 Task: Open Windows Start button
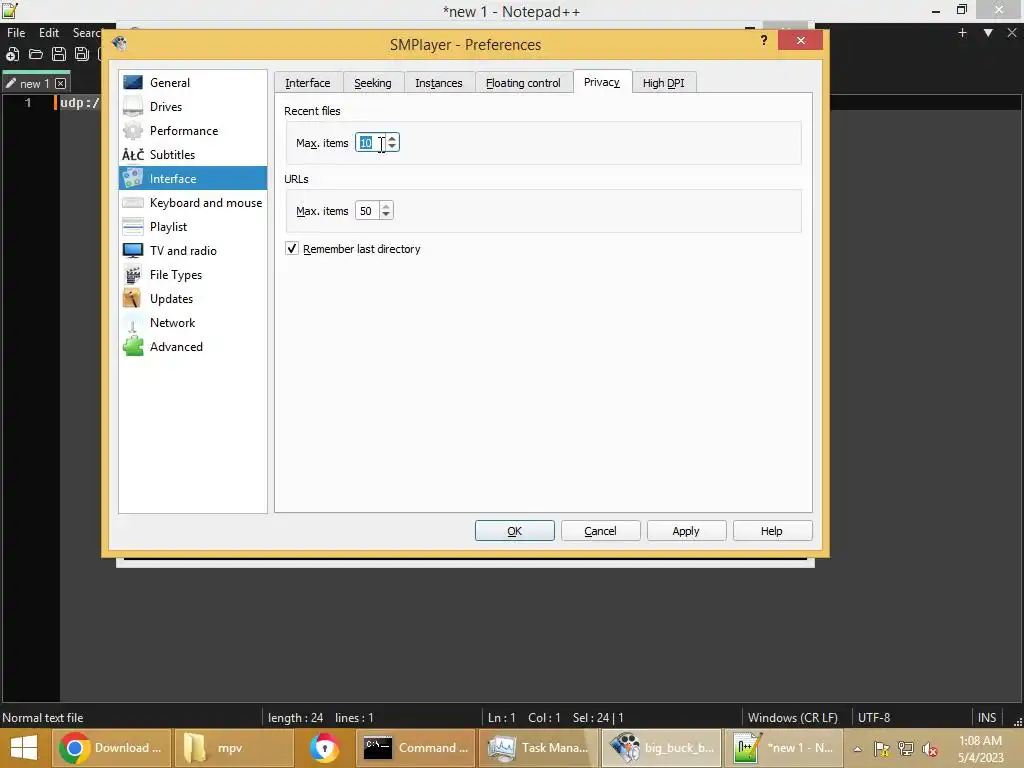[x=24, y=748]
